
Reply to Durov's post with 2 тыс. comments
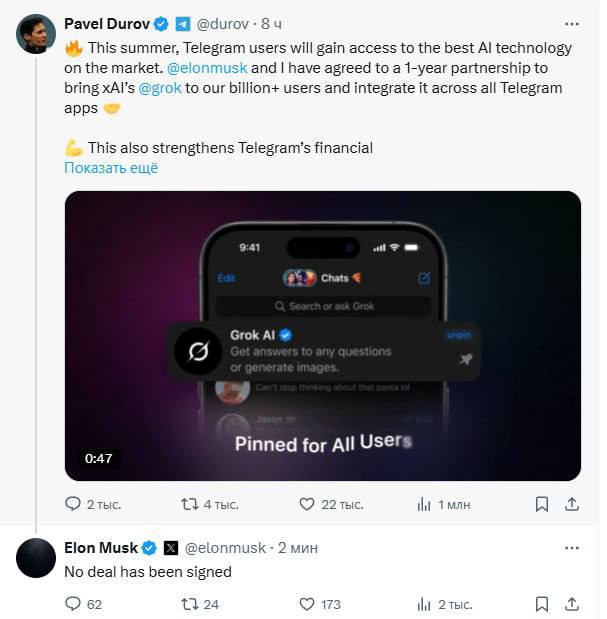click(93, 504)
